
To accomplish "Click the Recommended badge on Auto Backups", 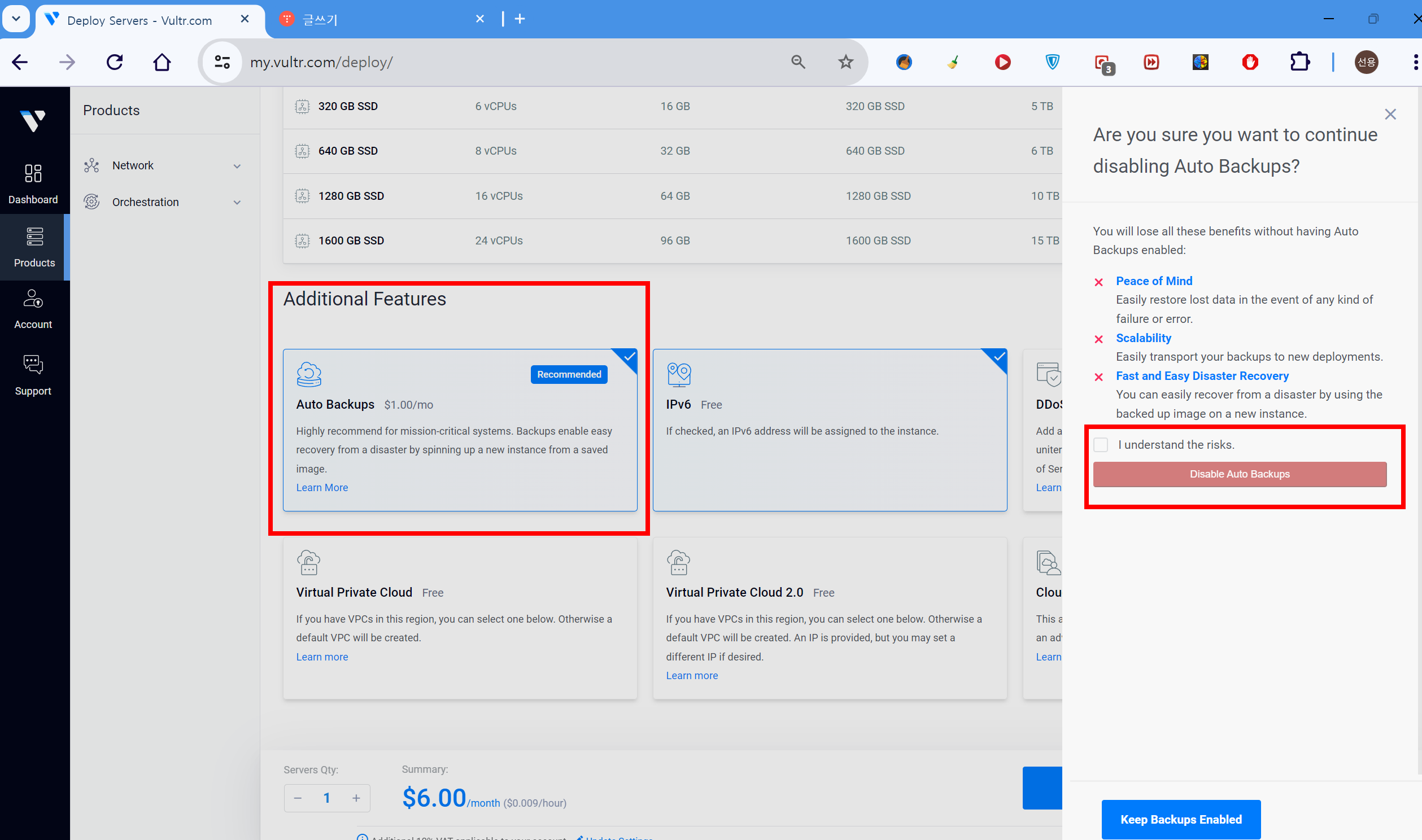I will 569,374.
